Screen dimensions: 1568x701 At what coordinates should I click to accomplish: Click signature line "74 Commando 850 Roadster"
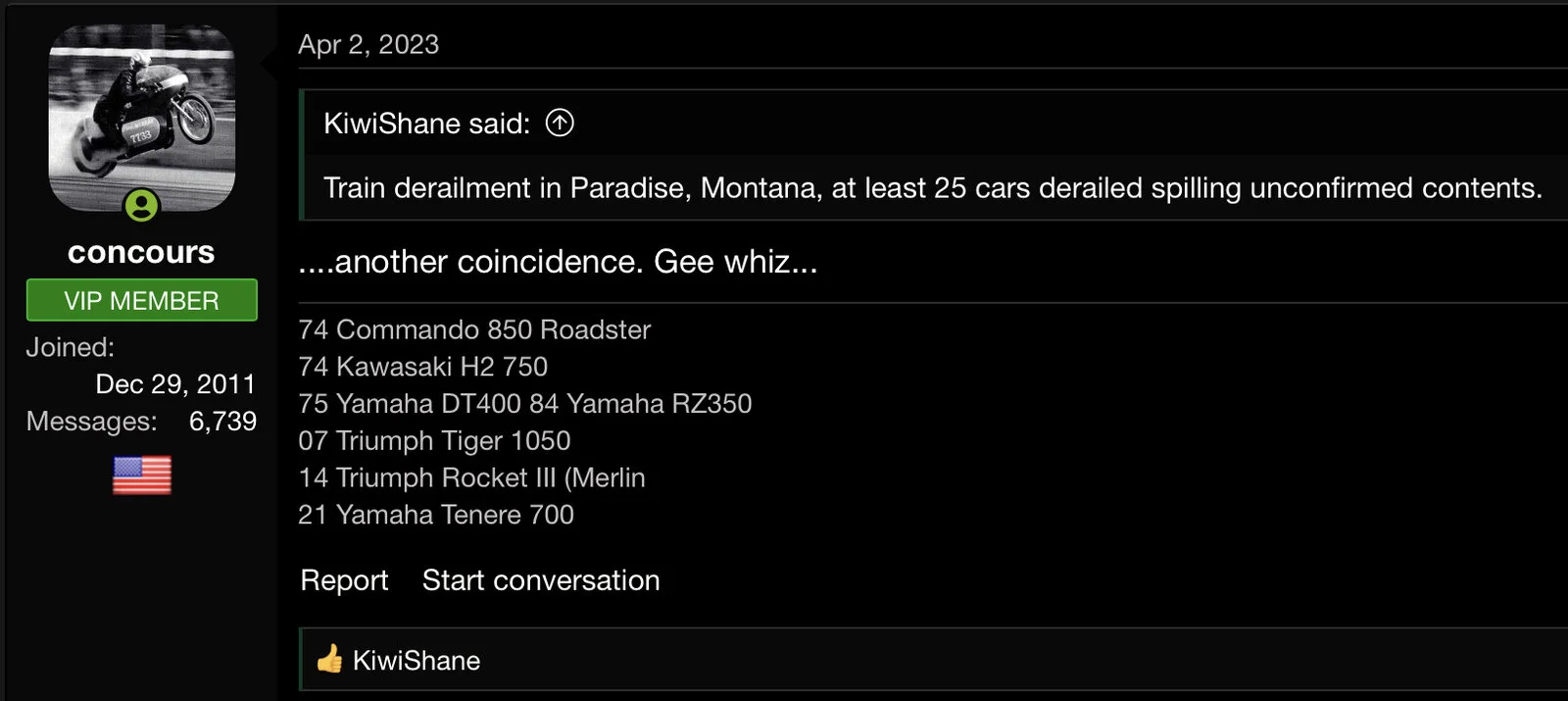point(474,329)
